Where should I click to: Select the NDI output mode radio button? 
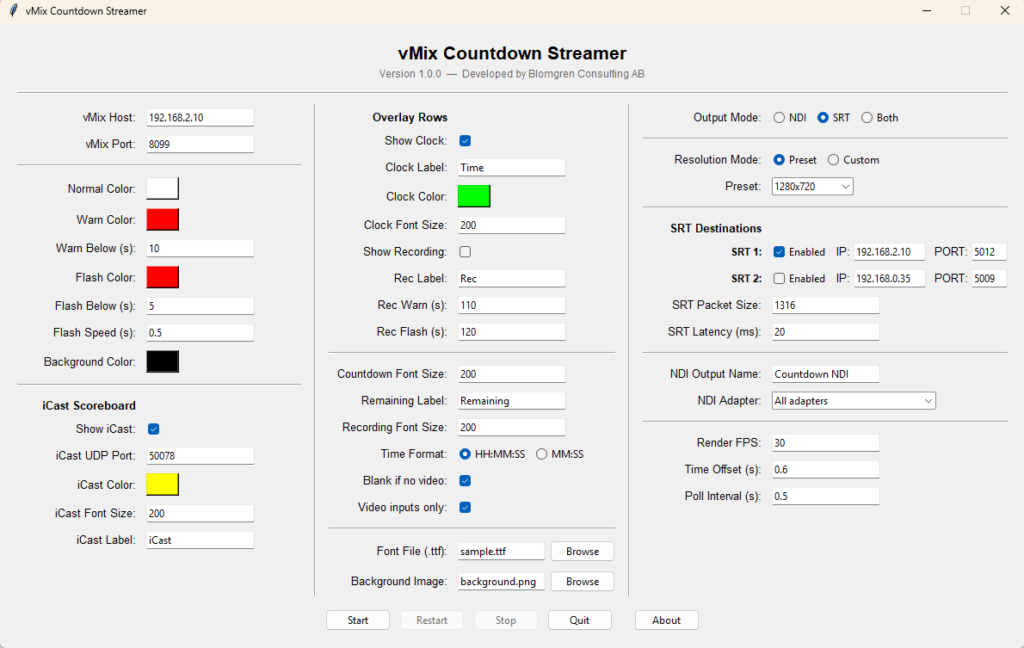coord(779,118)
